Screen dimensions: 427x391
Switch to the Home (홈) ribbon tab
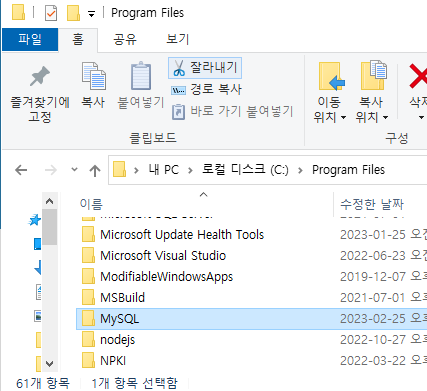[x=78, y=40]
